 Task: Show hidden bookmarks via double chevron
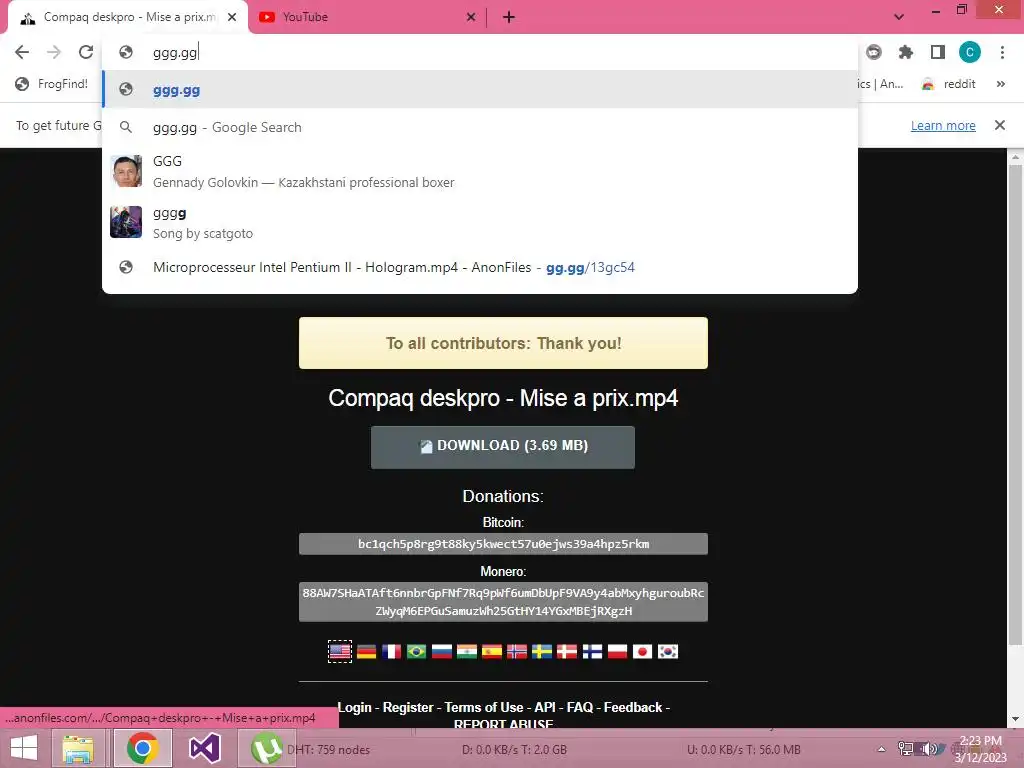[1000, 84]
